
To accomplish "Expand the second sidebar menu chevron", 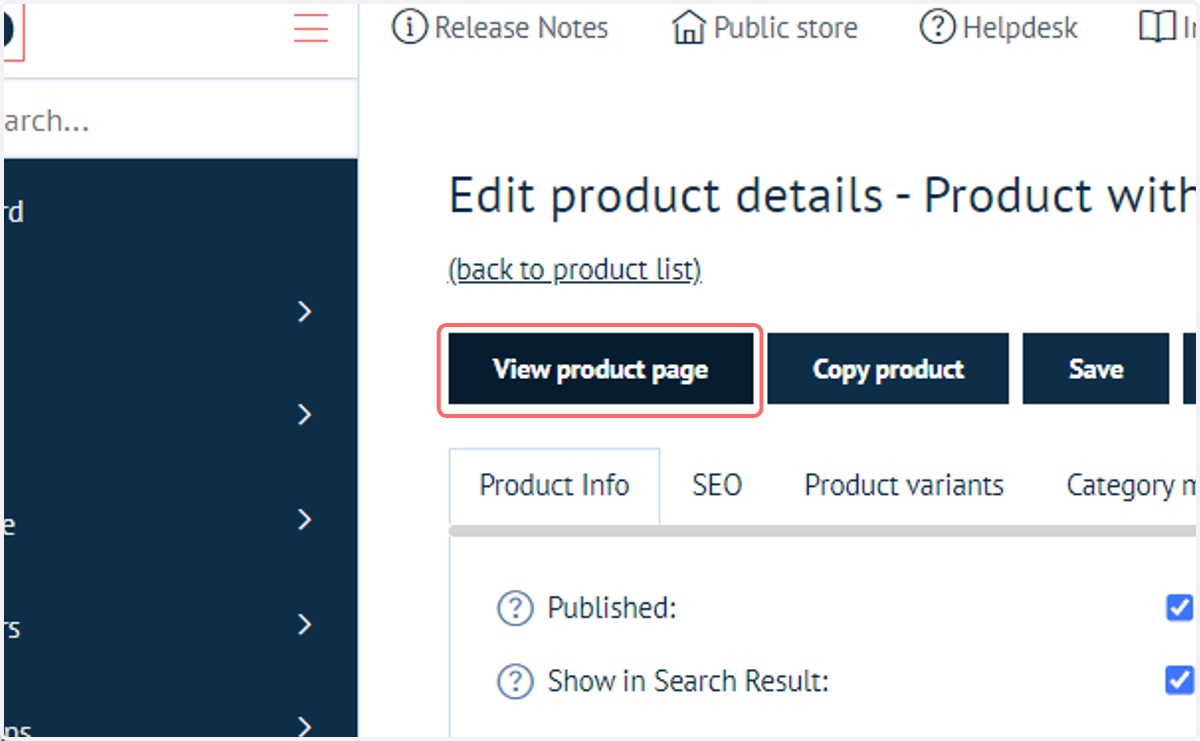I will click(305, 415).
